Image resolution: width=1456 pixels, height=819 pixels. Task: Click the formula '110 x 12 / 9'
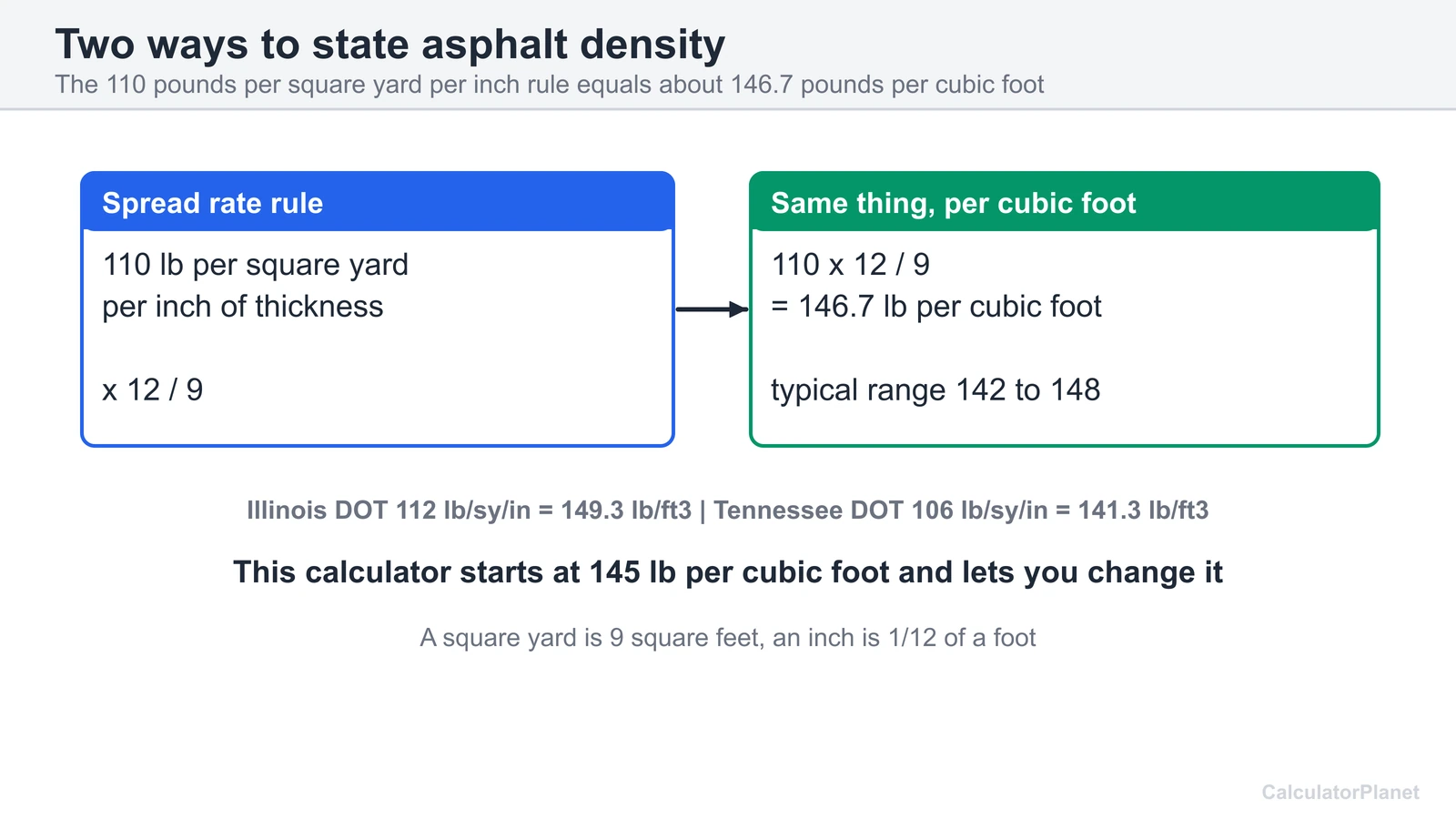(x=851, y=265)
